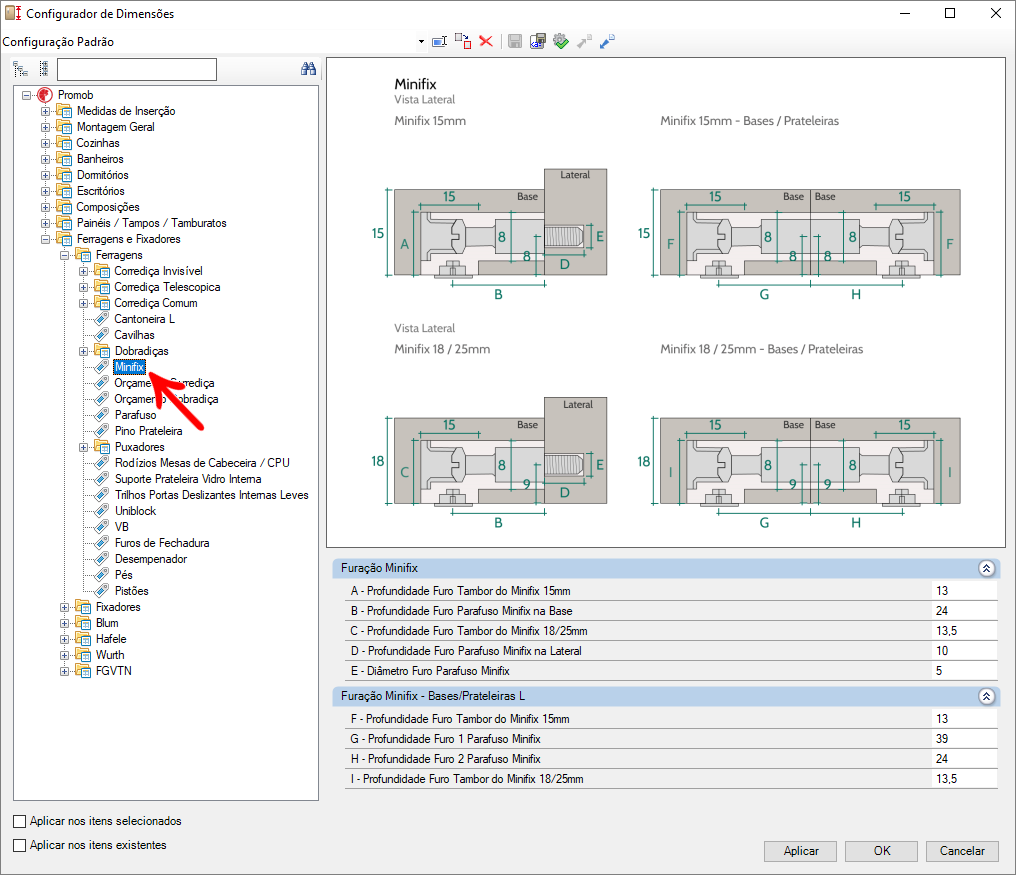Collapse Furação Minifix - Bases/Prateleiras L section
Screen dimensions: 1016x875
coord(986,696)
